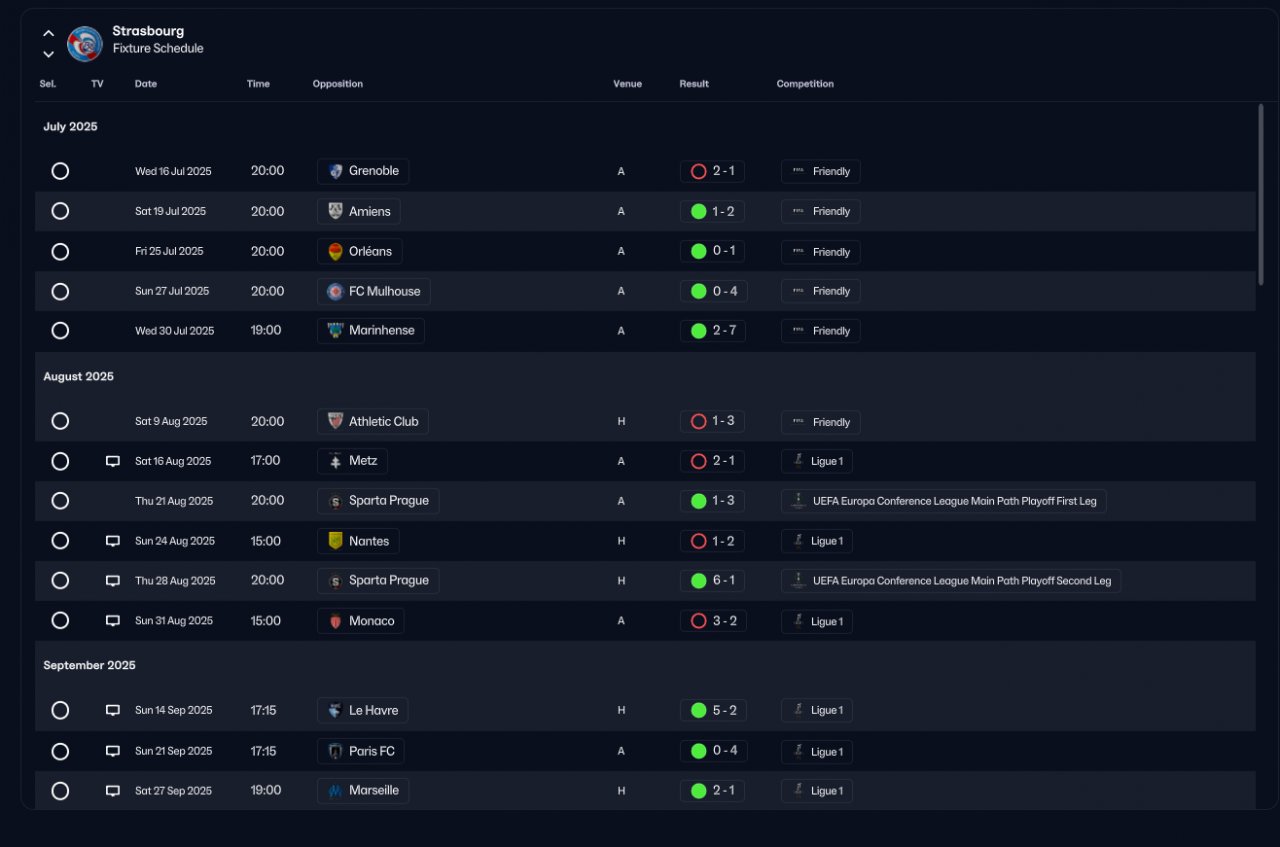Click the Monaco club badge icon
The image size is (1280, 847).
(x=335, y=621)
